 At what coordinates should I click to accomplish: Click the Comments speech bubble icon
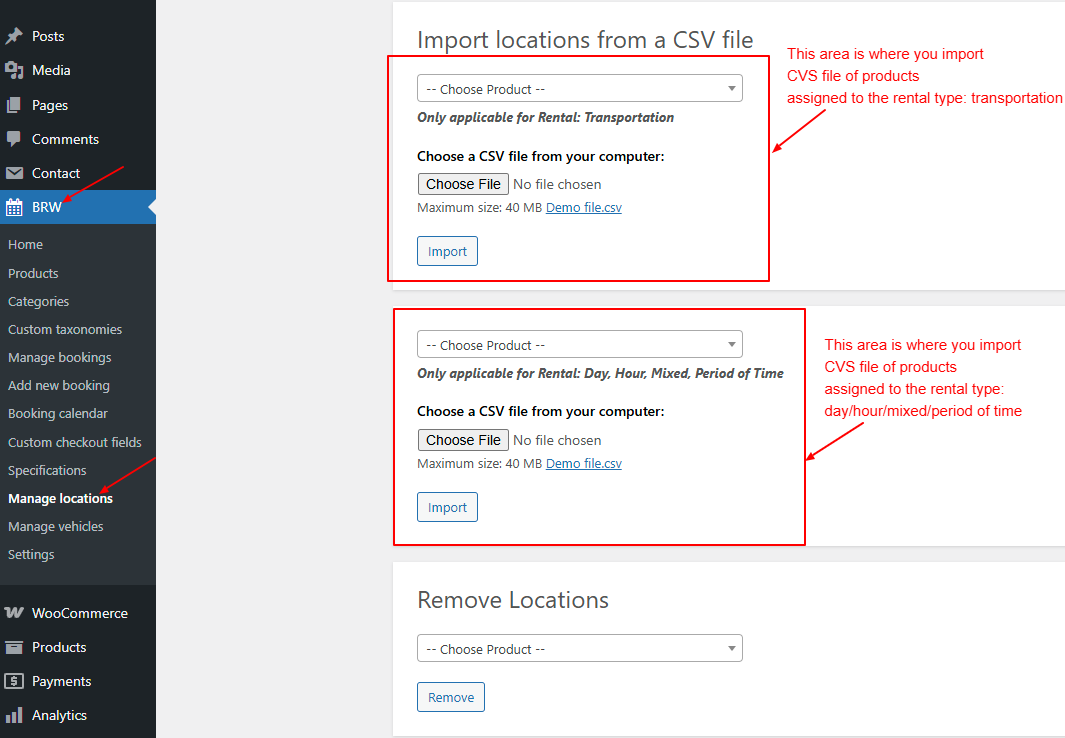click(x=14, y=139)
